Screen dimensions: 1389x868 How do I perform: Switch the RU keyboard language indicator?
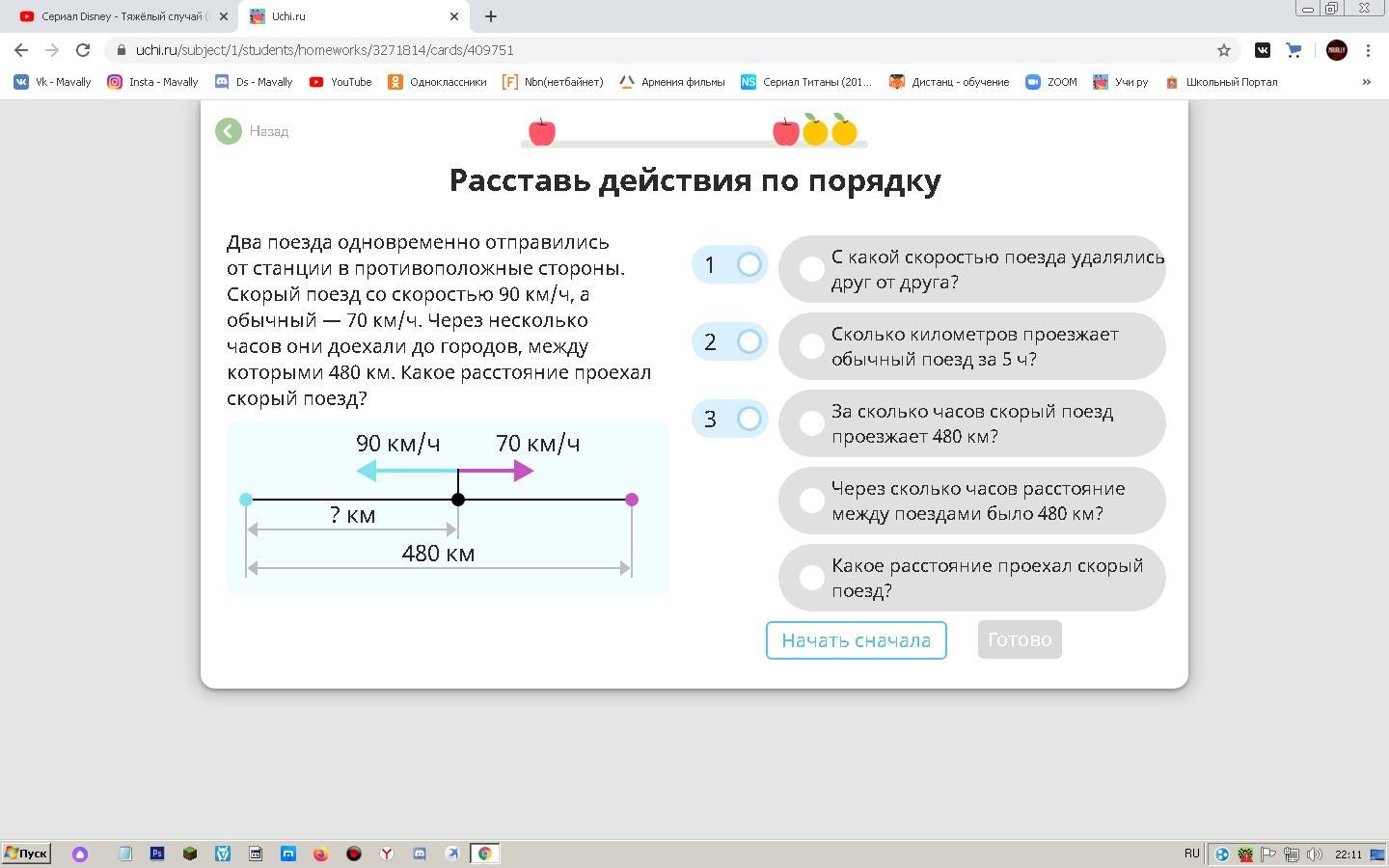coord(1192,854)
